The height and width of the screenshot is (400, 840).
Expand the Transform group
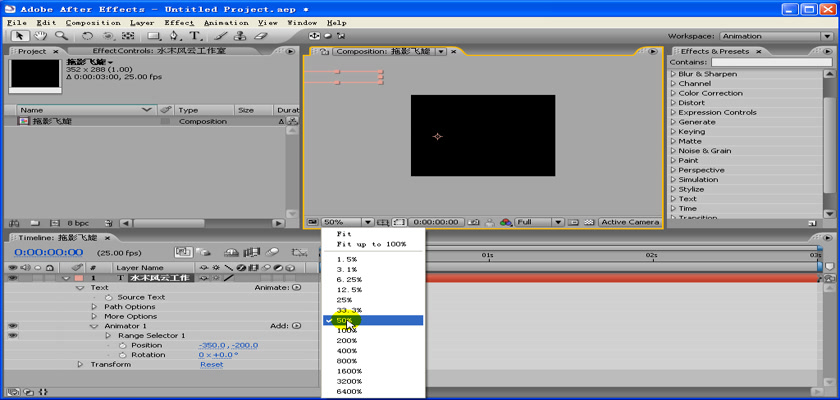80,365
